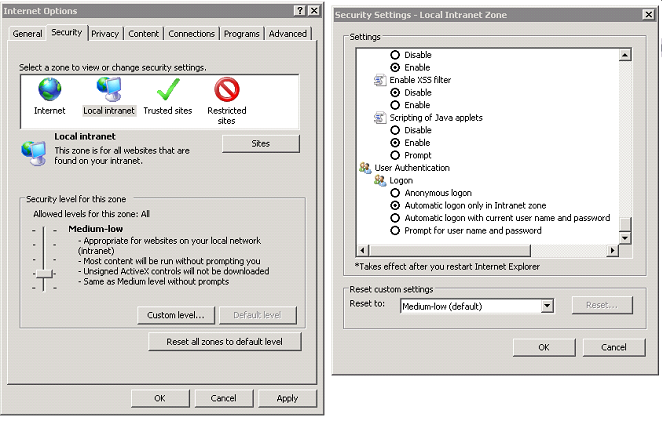
Task: Switch to the Content tab
Action: click(144, 34)
